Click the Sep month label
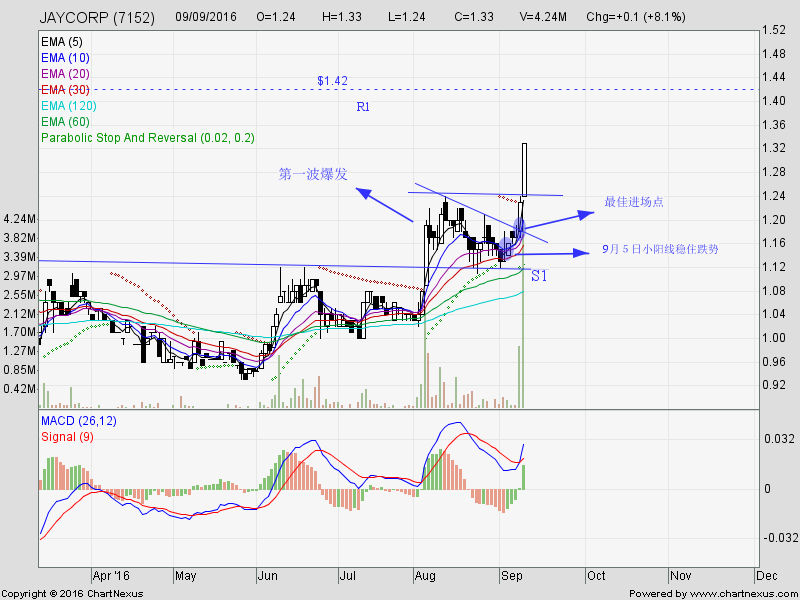 [x=512, y=576]
